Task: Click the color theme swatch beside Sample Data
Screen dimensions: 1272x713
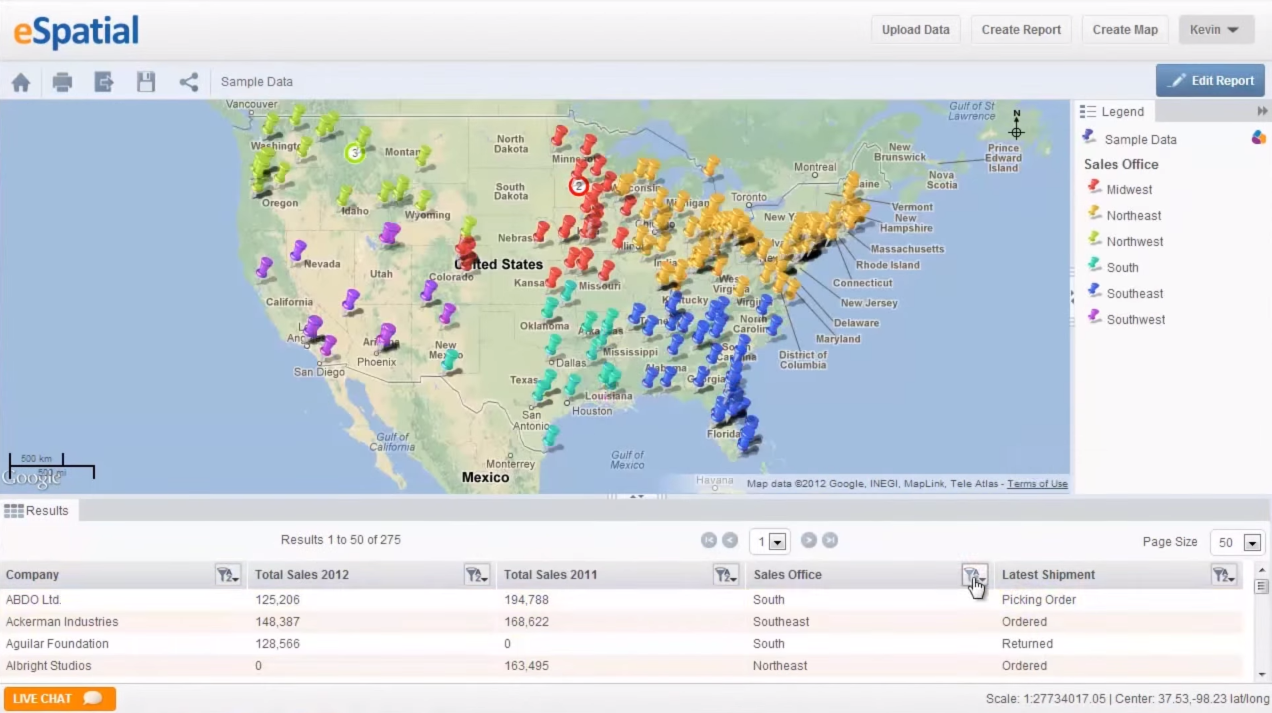Action: click(1258, 139)
